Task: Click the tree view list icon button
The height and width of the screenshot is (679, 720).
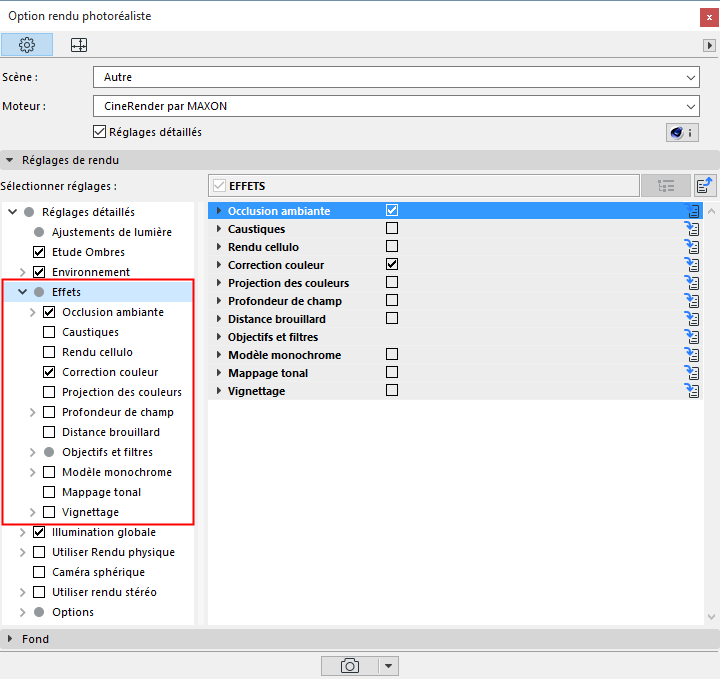Action: (x=665, y=186)
